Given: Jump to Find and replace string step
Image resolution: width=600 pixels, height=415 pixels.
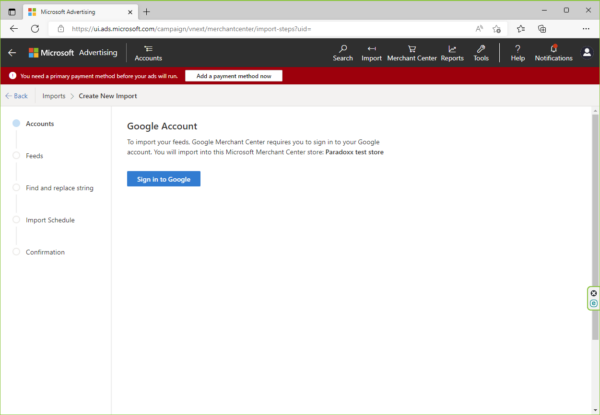Looking at the screenshot, I should tap(59, 188).
